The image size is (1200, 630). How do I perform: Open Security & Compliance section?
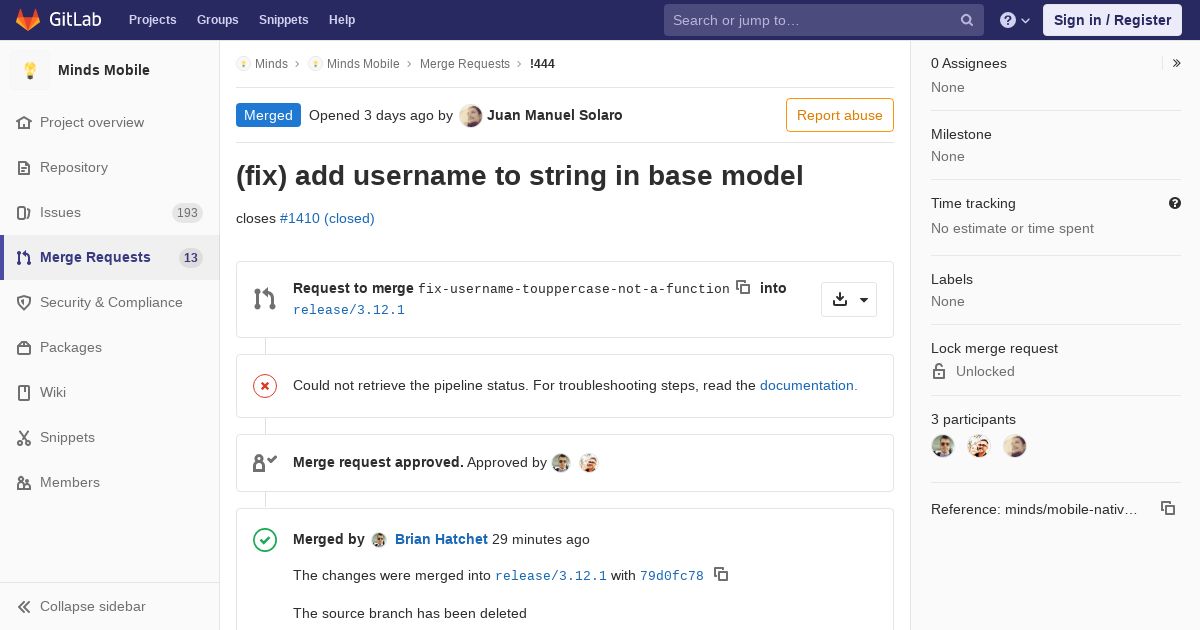111,302
